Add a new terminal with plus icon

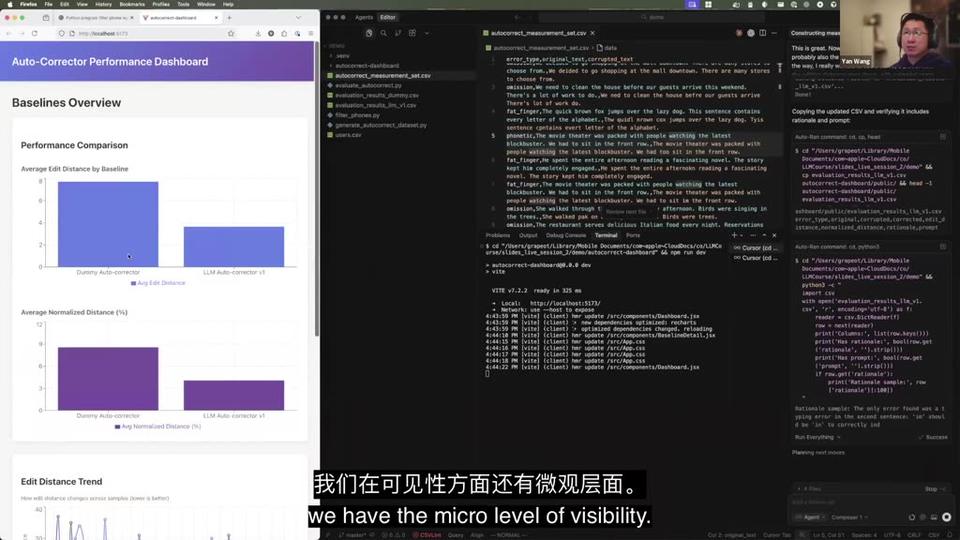[x=734, y=235]
